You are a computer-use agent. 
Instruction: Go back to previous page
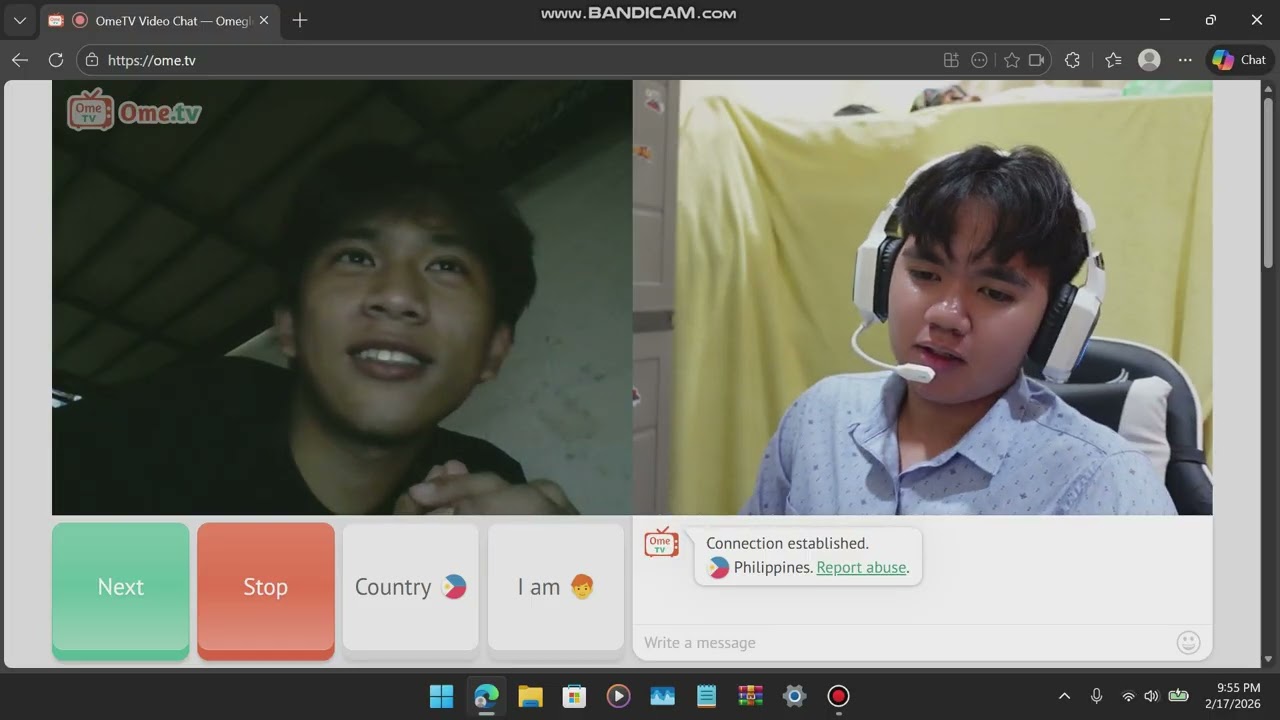20,60
